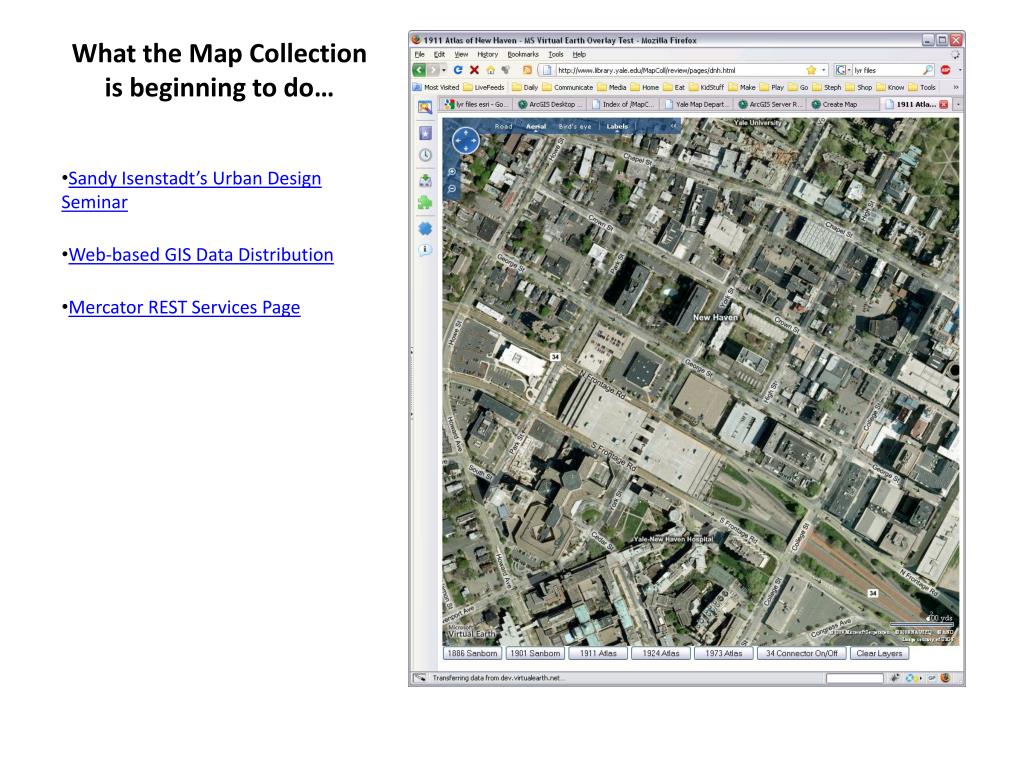Screen dimensions: 1024x768
Task: Open the downloads sidebar icon
Action: pyautogui.click(x=425, y=180)
